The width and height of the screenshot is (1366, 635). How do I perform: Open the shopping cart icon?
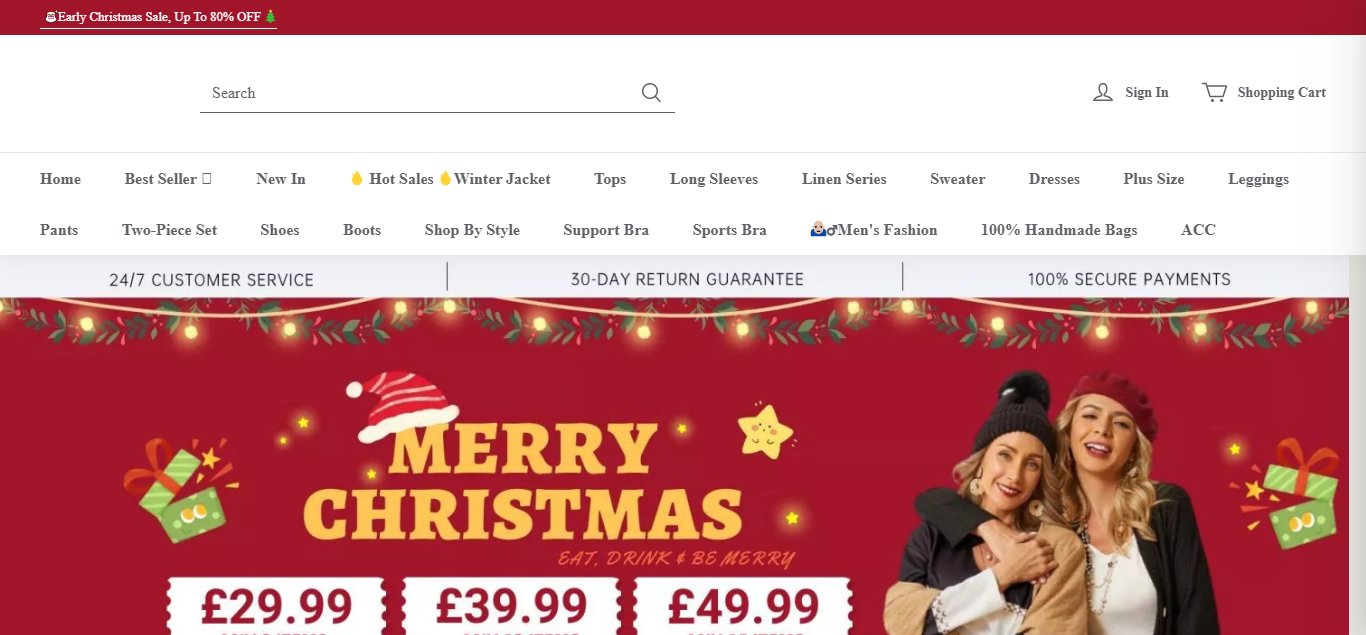1215,92
